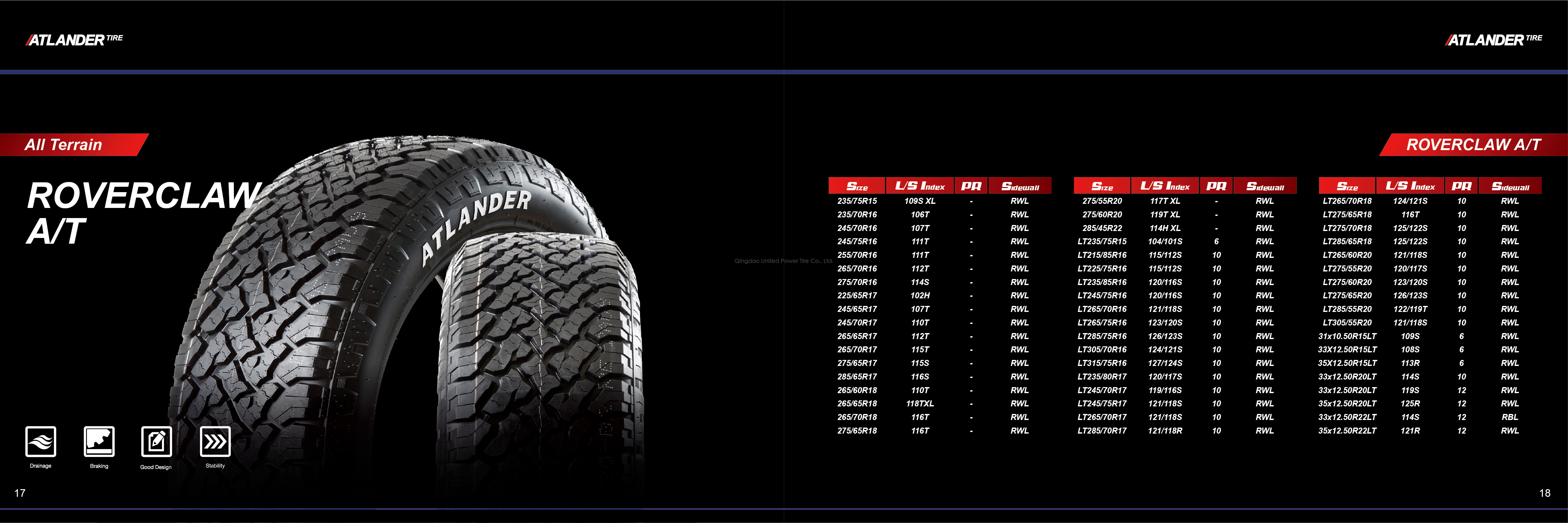This screenshot has width=1568, height=523.
Task: Select the size cell 275/65R18
Action: click(x=857, y=430)
